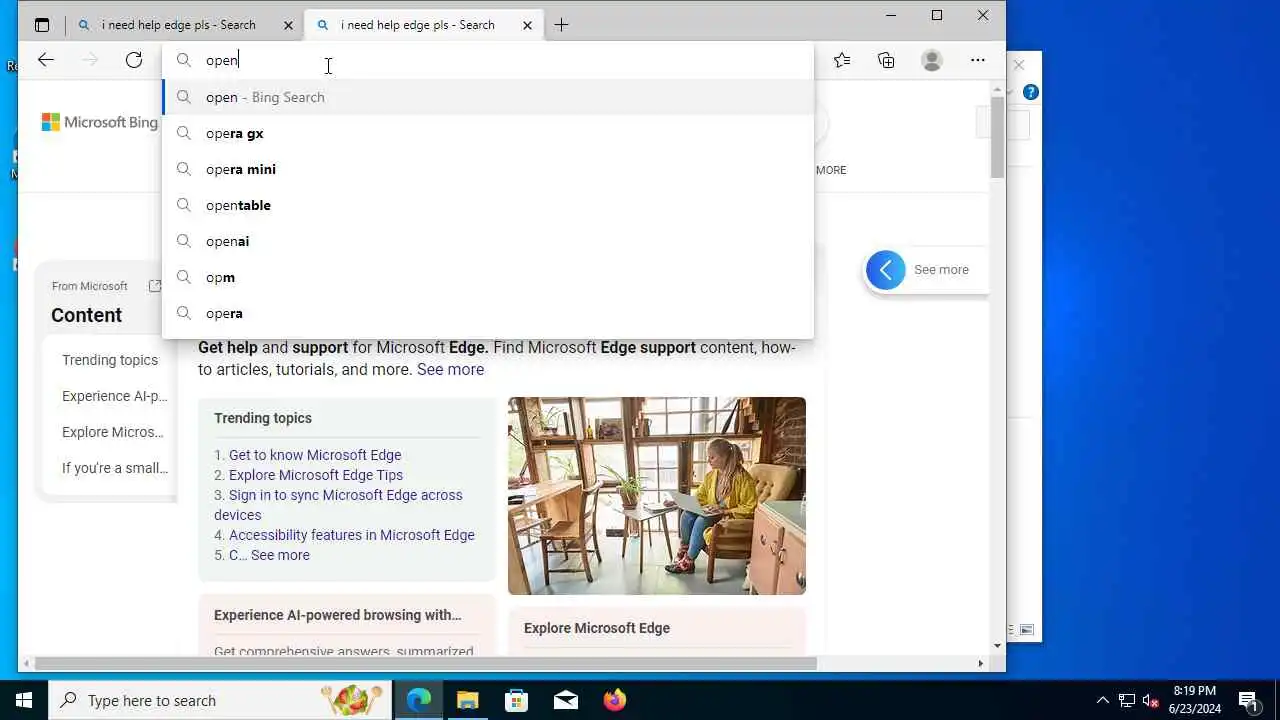This screenshot has width=1280, height=720.
Task: Open Firefox from taskbar
Action: pyautogui.click(x=615, y=700)
